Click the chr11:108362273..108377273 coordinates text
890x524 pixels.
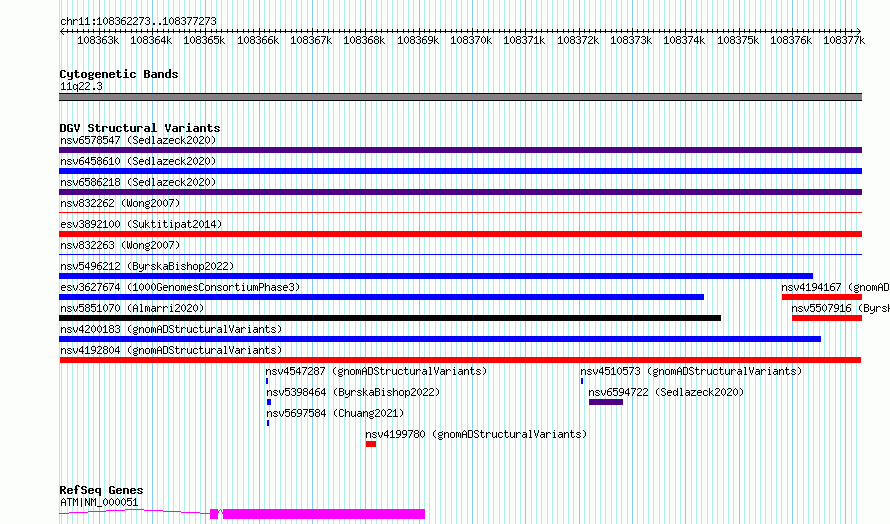coord(138,21)
